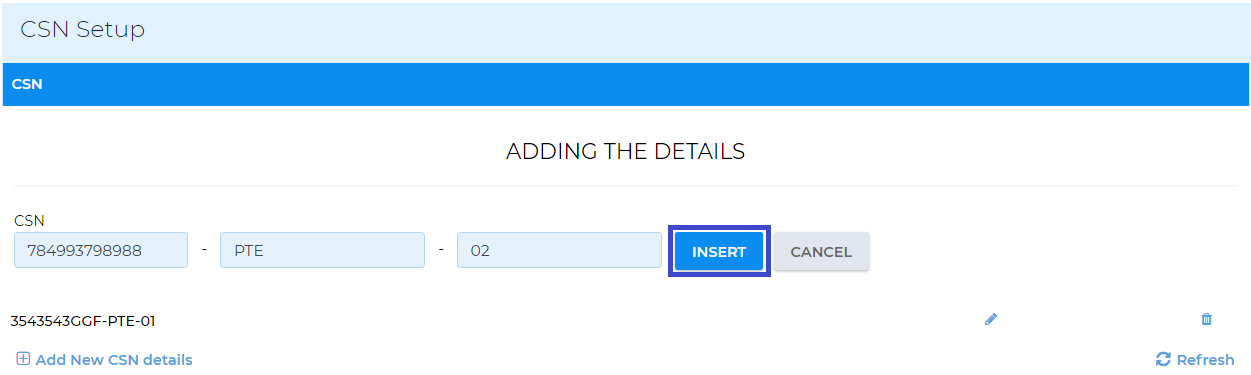Image resolution: width=1251 pixels, height=375 pixels.
Task: Click the ADDING THE DETAILS heading
Action: 625,151
